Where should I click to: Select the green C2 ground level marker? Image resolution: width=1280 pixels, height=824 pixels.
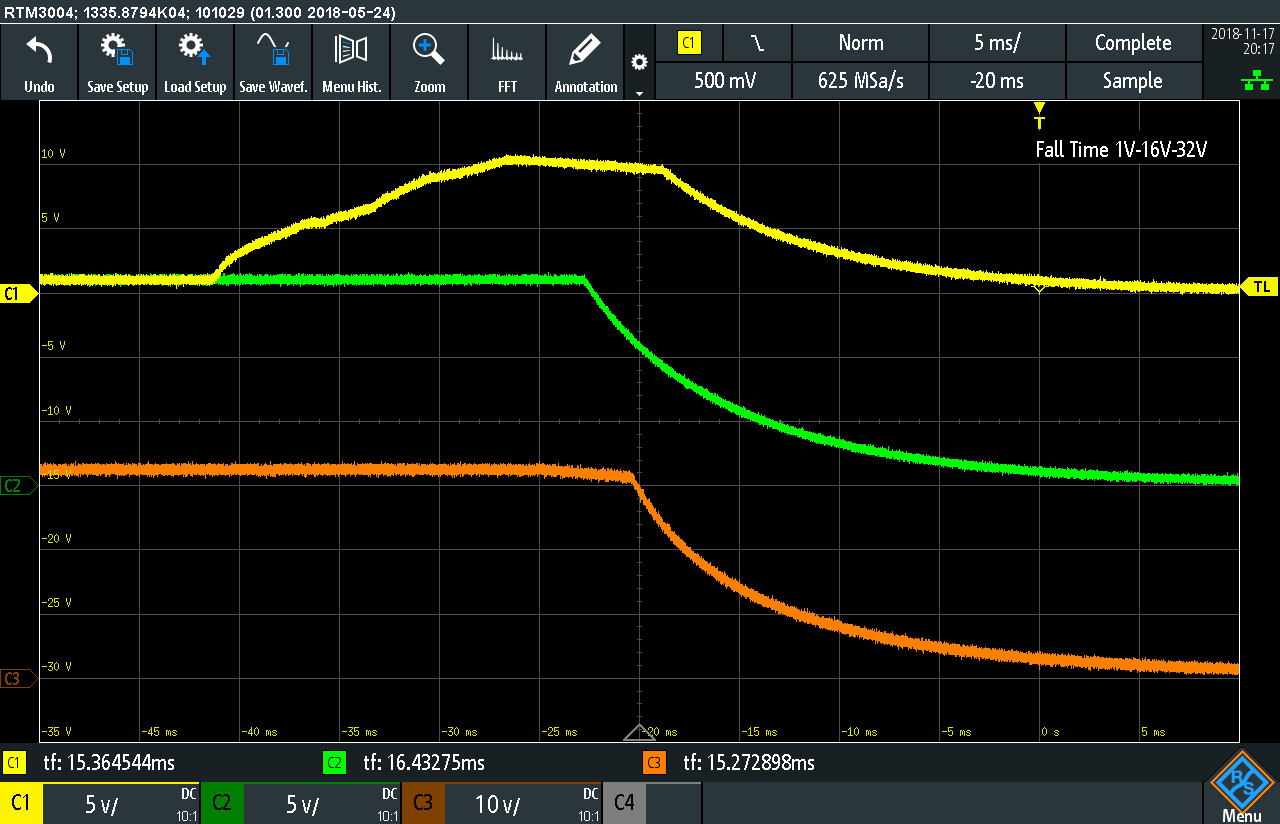coord(18,486)
